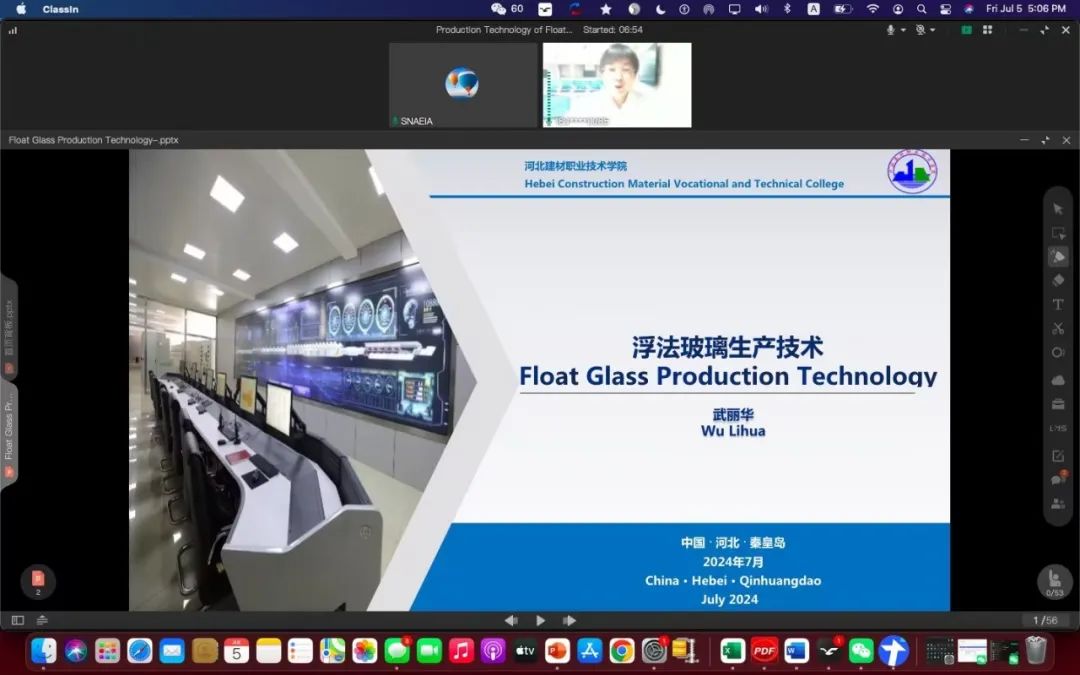Toggle Do Not Disturb moon icon

[x=660, y=9]
